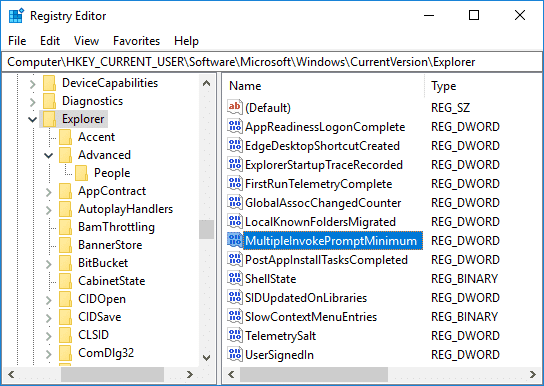
Task: Click tree pane scroll up arrow
Action: pyautogui.click(x=206, y=83)
